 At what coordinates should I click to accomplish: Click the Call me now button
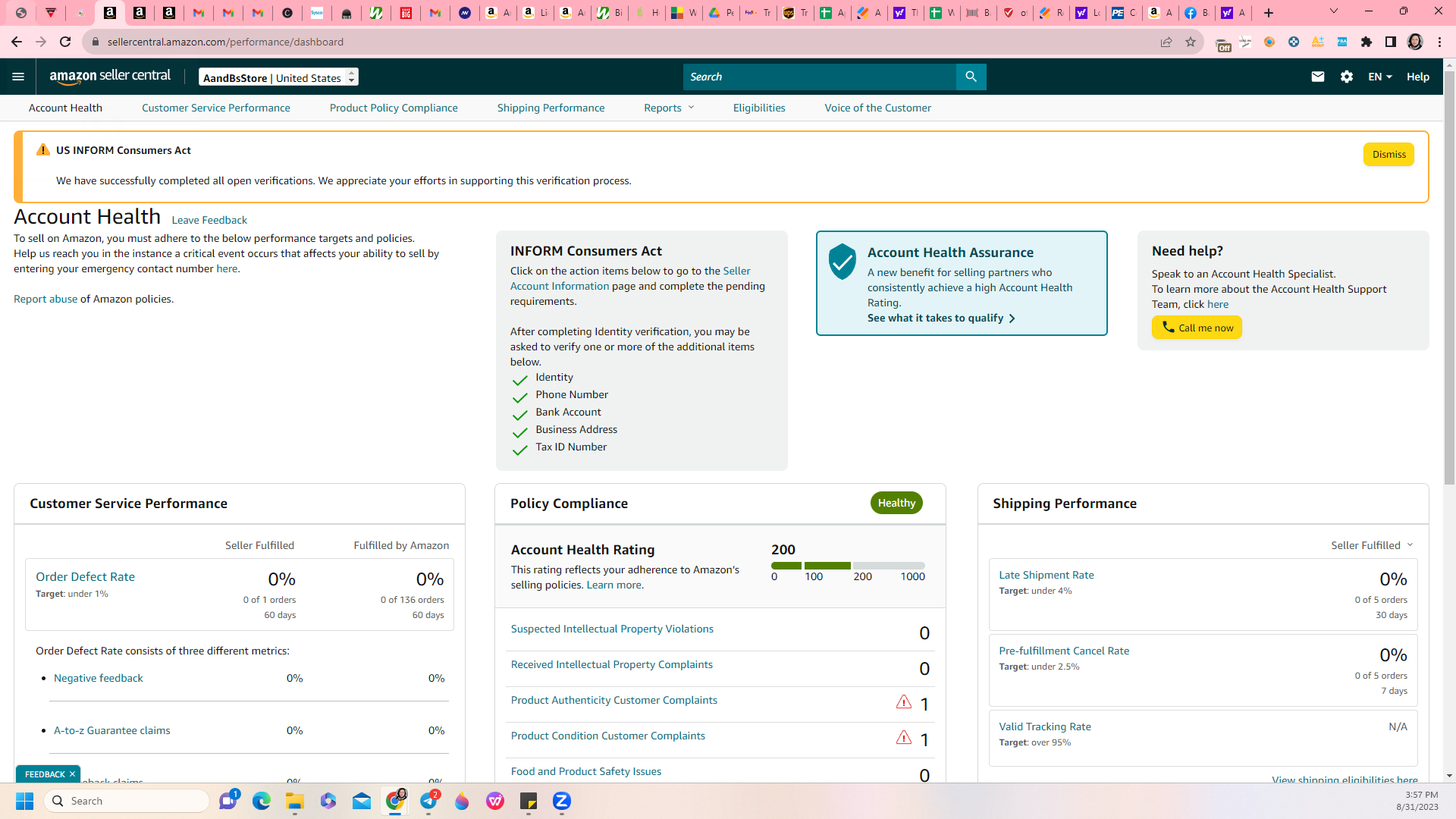1197,328
